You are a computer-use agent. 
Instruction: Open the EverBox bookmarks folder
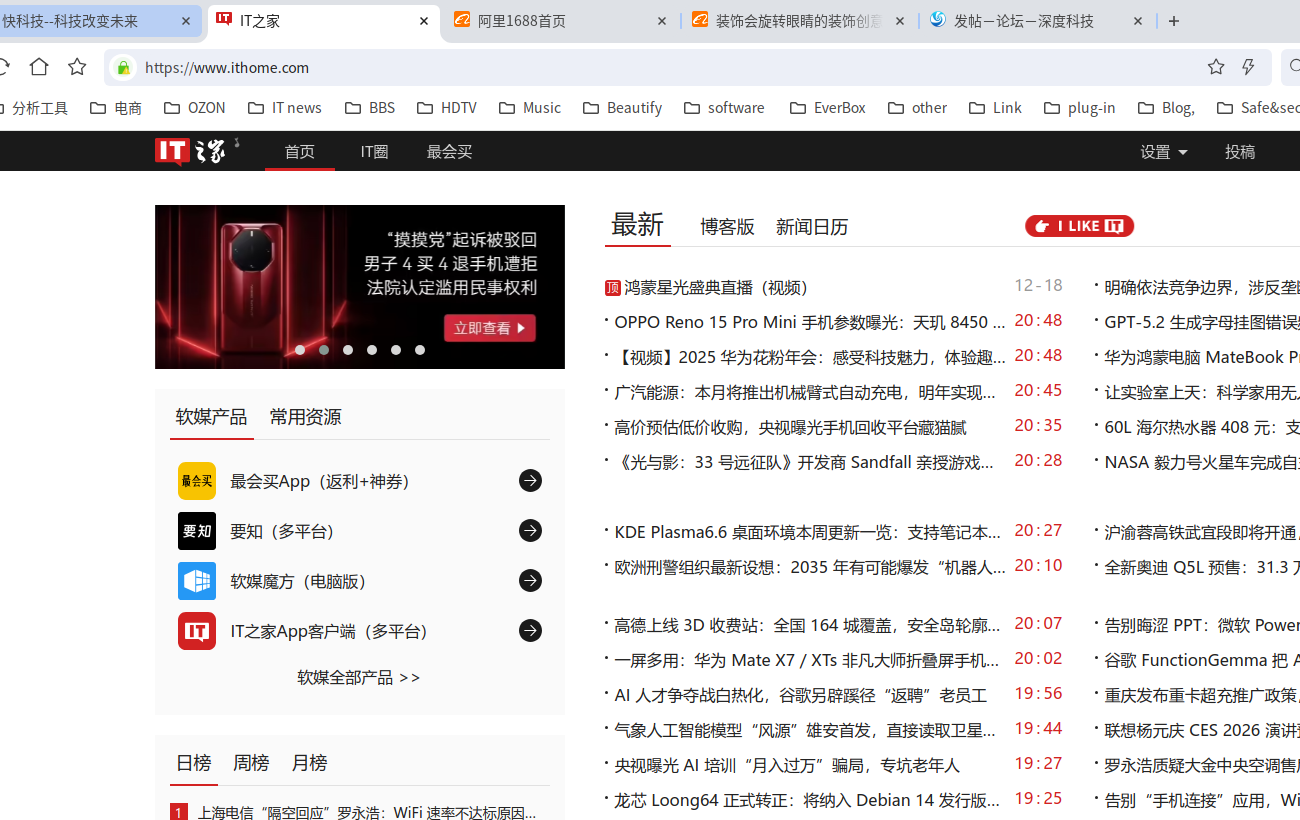pos(828,108)
